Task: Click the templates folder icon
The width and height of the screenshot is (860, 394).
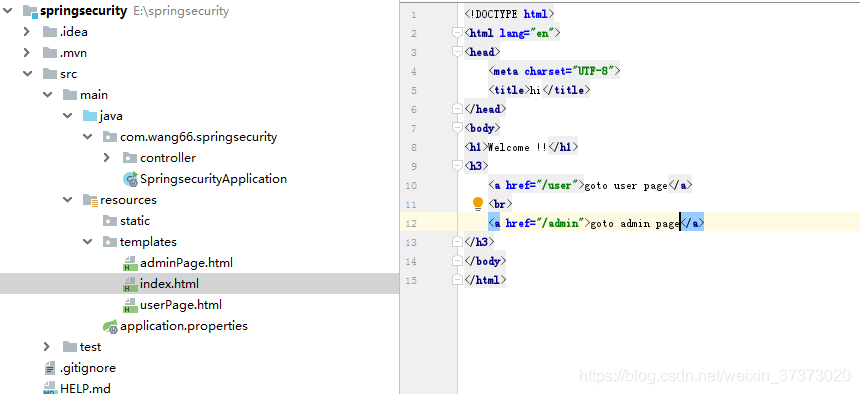Action: 110,242
